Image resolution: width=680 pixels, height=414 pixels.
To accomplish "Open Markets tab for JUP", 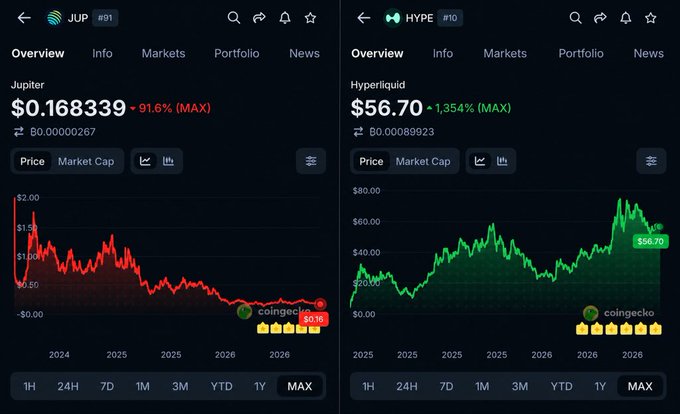I will coord(163,53).
